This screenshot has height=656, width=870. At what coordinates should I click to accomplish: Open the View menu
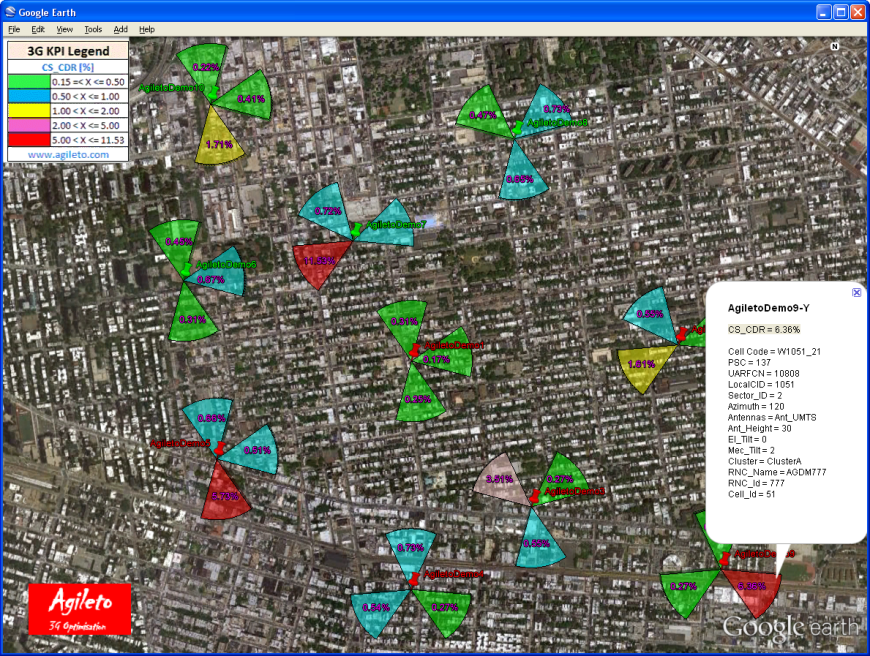pyautogui.click(x=65, y=30)
